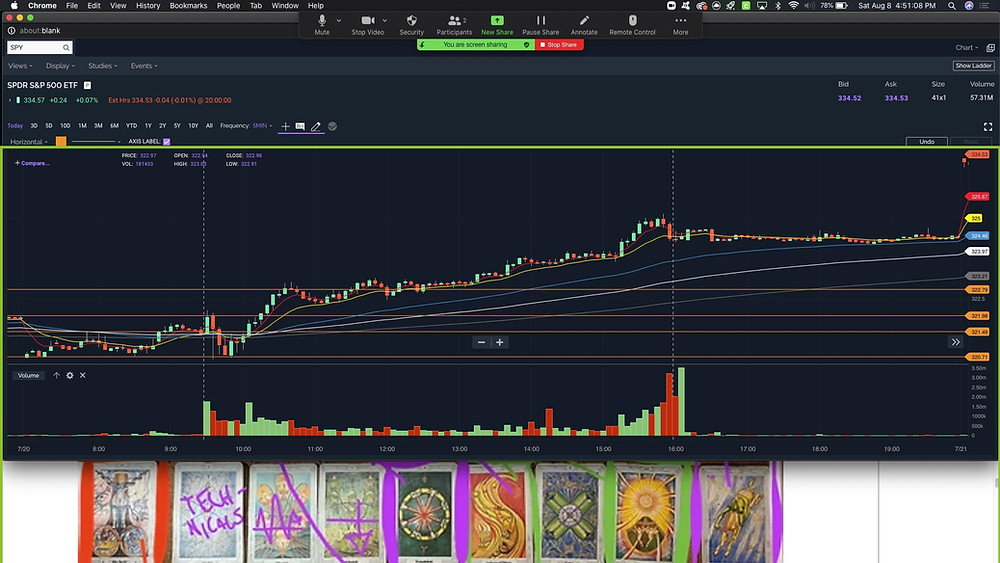This screenshot has width=1000, height=563.
Task: Click the Undo button
Action: (927, 142)
